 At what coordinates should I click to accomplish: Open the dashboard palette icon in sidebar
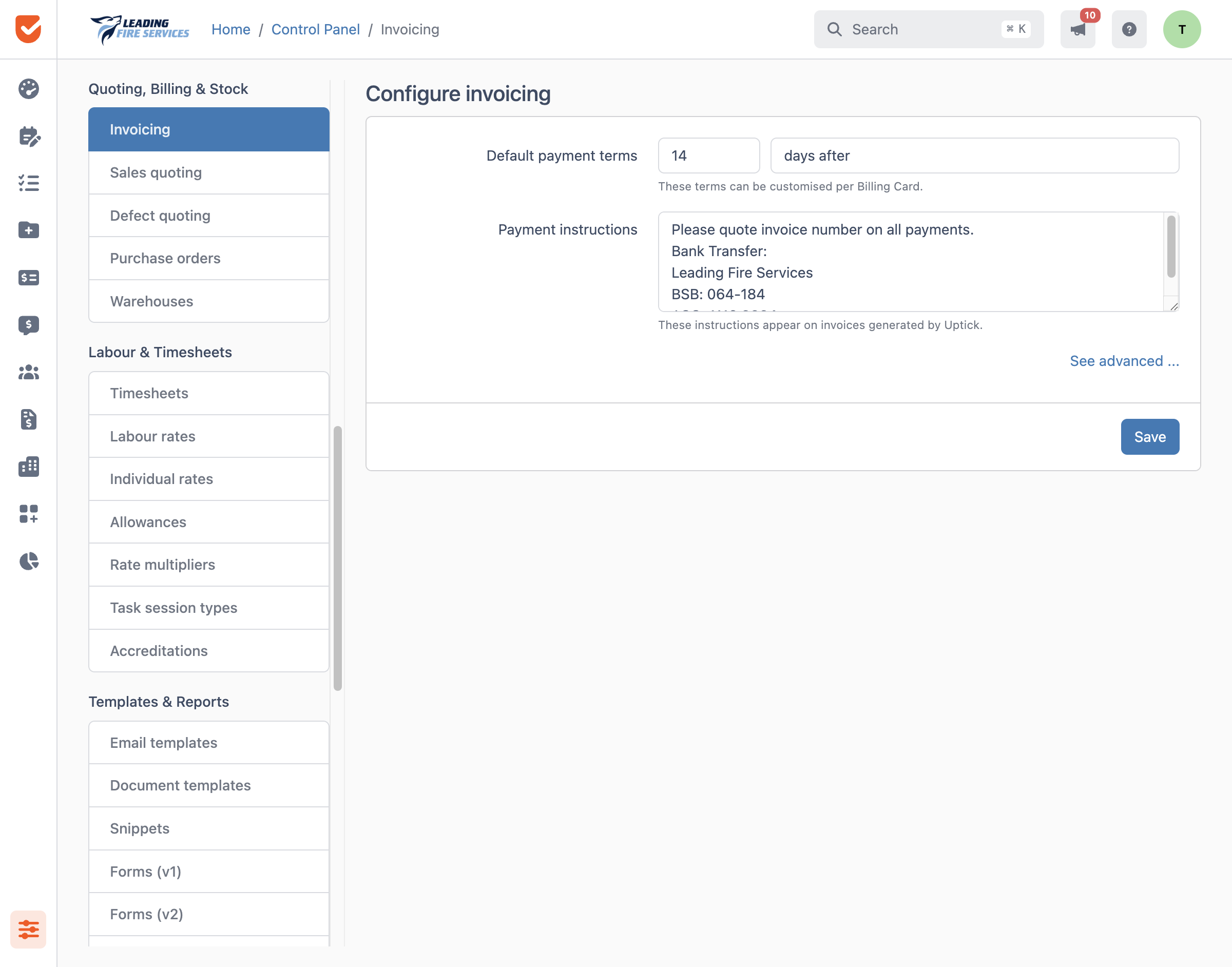(28, 89)
